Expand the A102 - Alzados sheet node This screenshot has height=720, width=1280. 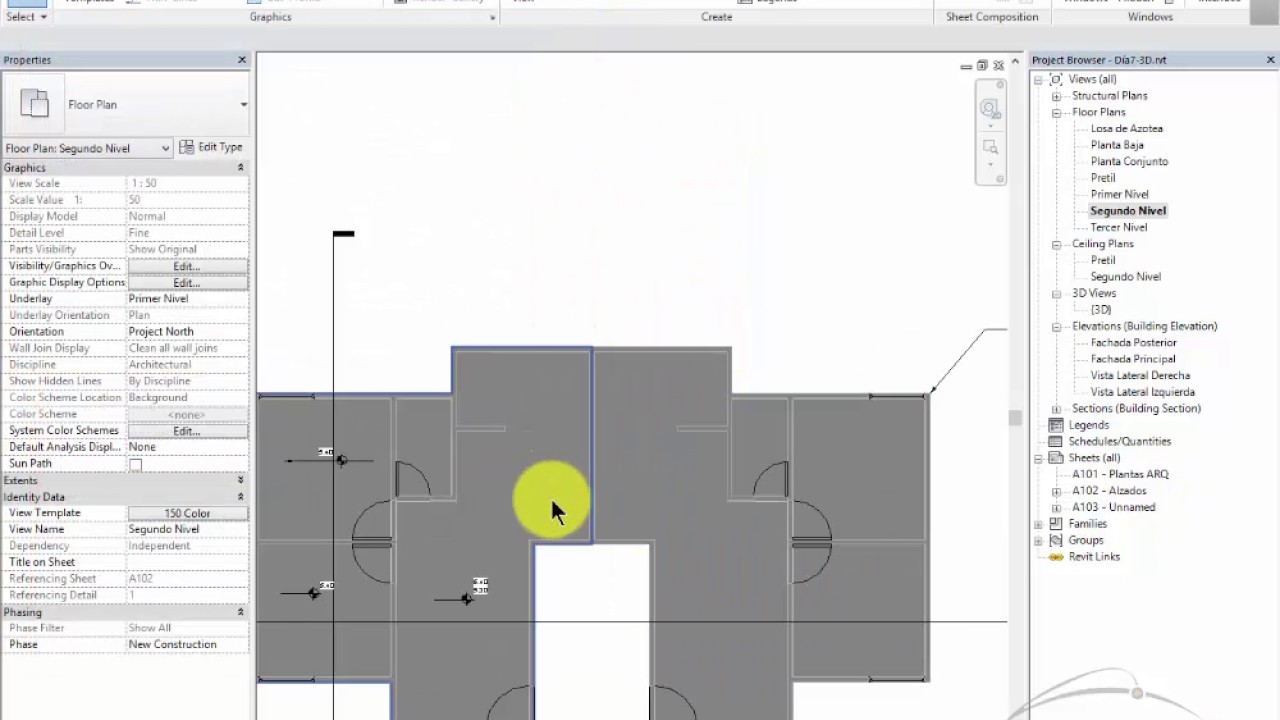click(1056, 491)
